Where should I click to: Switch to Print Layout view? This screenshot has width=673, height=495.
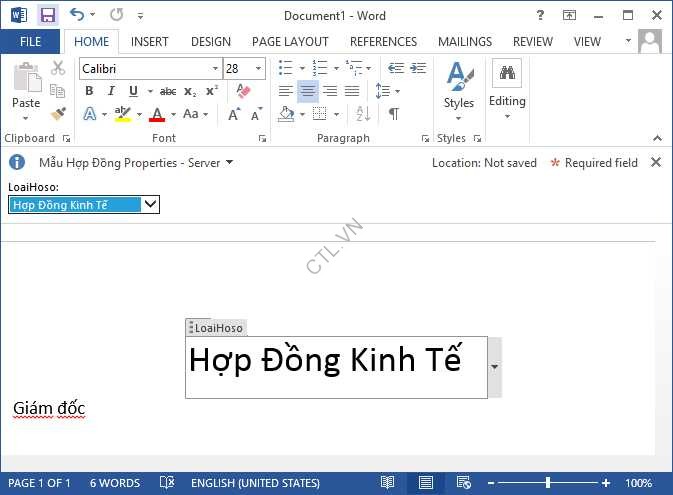pos(425,483)
